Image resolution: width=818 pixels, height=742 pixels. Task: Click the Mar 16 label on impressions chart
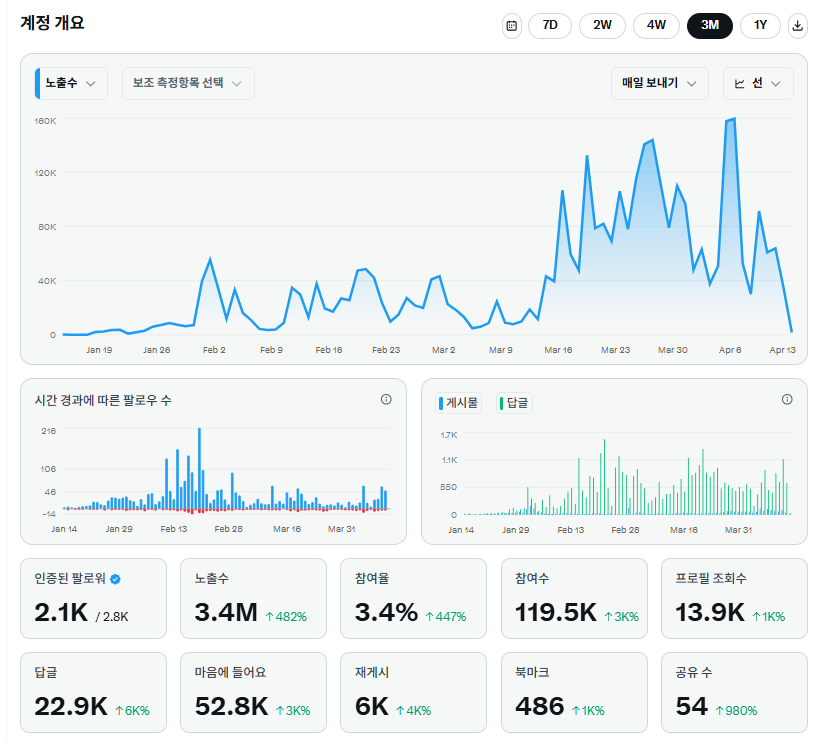558,350
